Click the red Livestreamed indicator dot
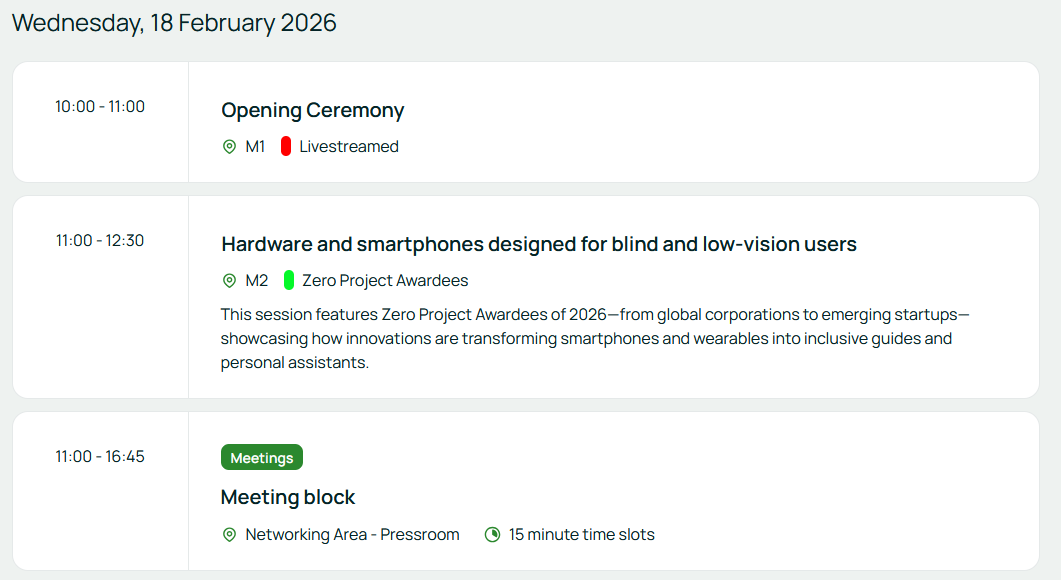Image resolution: width=1061 pixels, height=580 pixels. 286,147
